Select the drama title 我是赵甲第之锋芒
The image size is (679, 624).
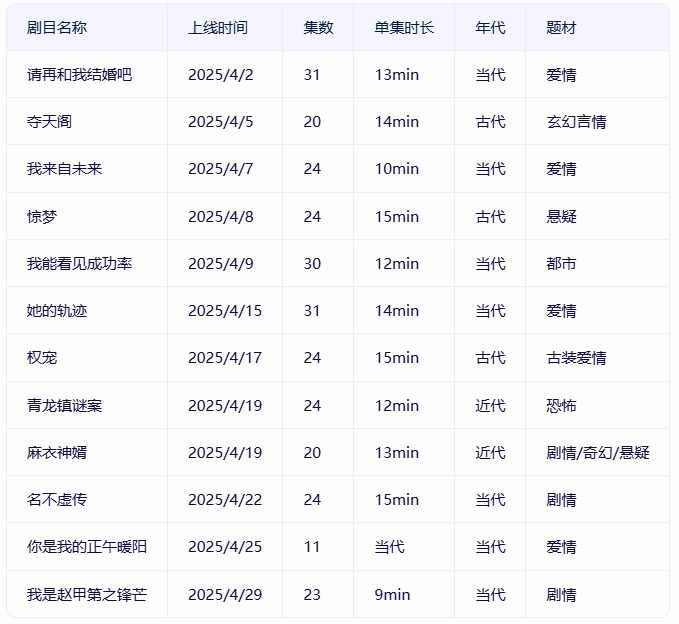coord(87,594)
